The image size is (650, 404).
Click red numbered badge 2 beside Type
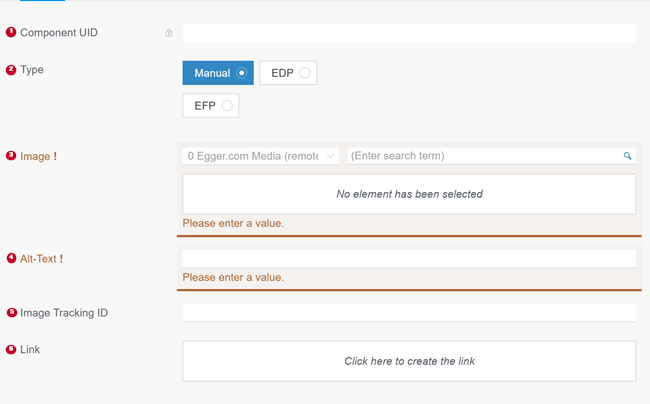point(11,70)
